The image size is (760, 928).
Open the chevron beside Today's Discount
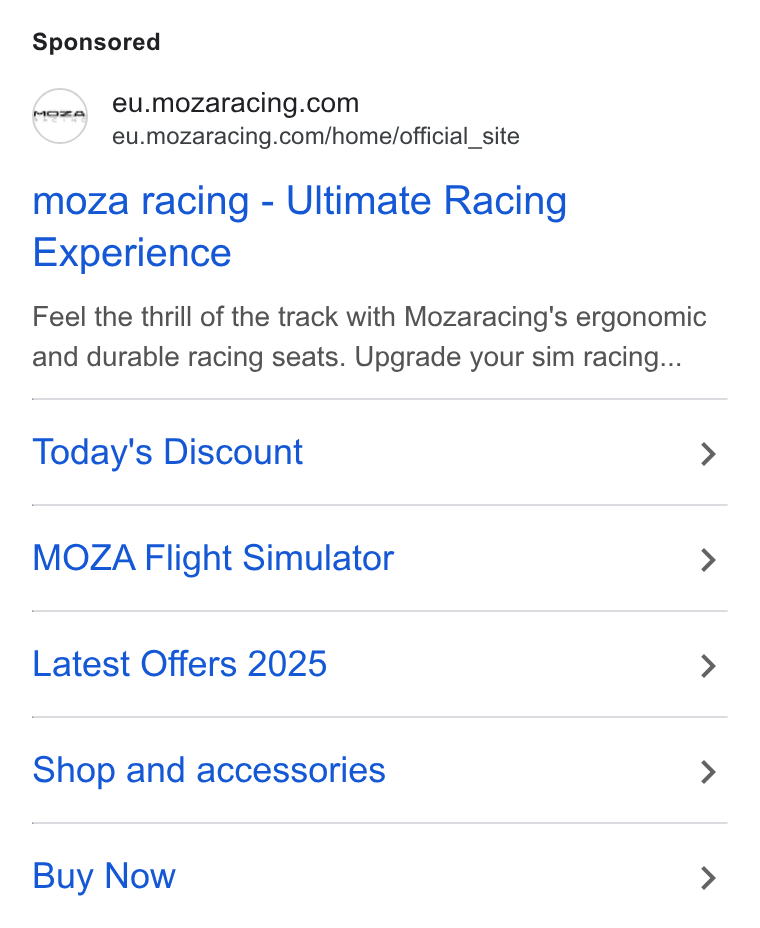(709, 454)
